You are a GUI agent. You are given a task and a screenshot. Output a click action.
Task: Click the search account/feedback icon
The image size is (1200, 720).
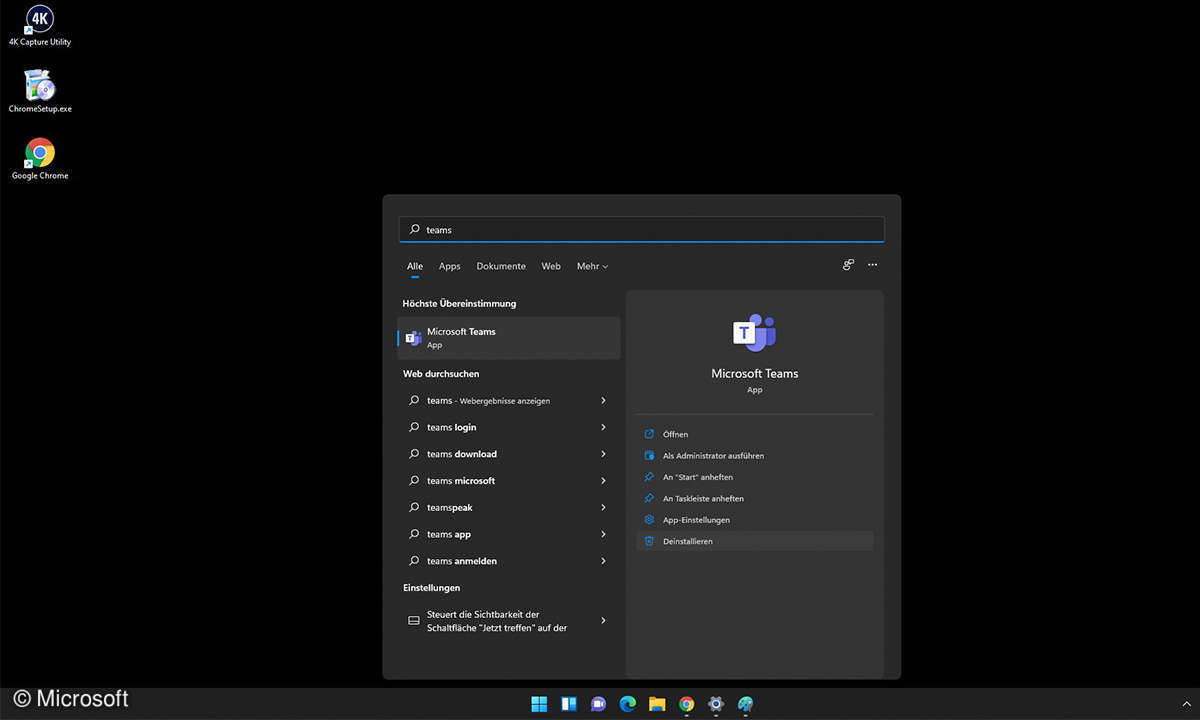click(x=848, y=265)
